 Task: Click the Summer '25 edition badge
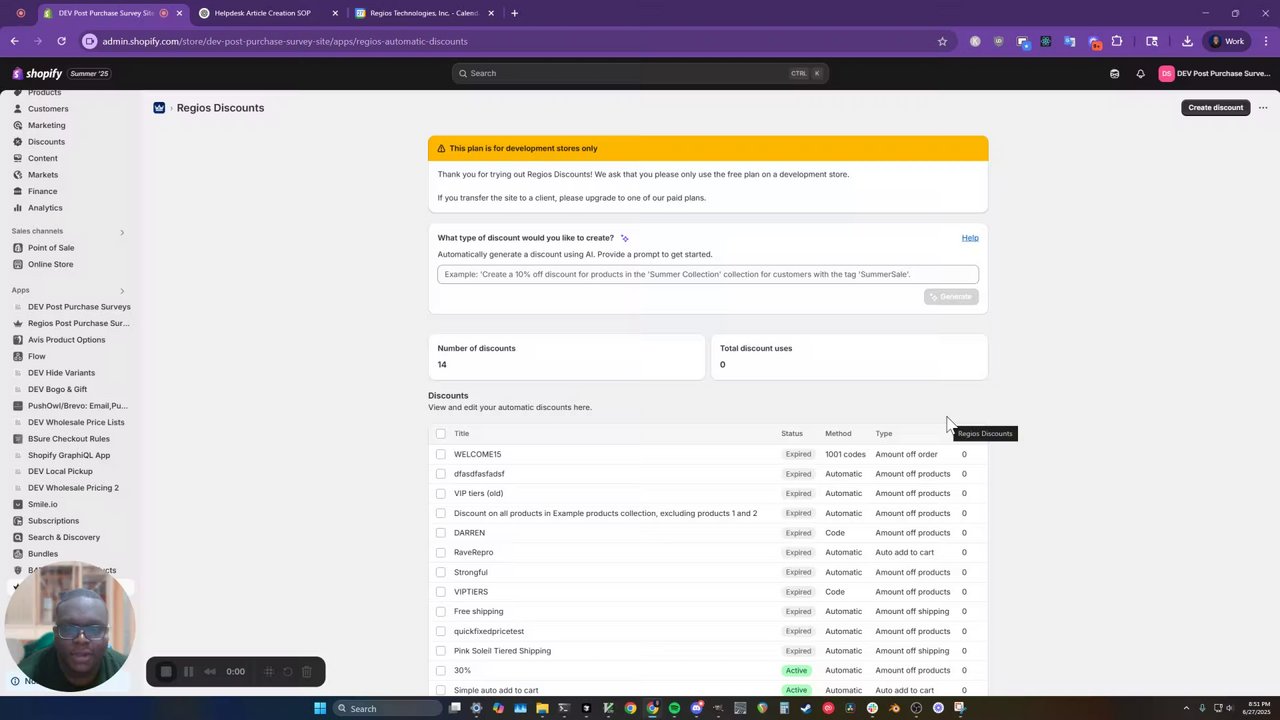point(89,74)
